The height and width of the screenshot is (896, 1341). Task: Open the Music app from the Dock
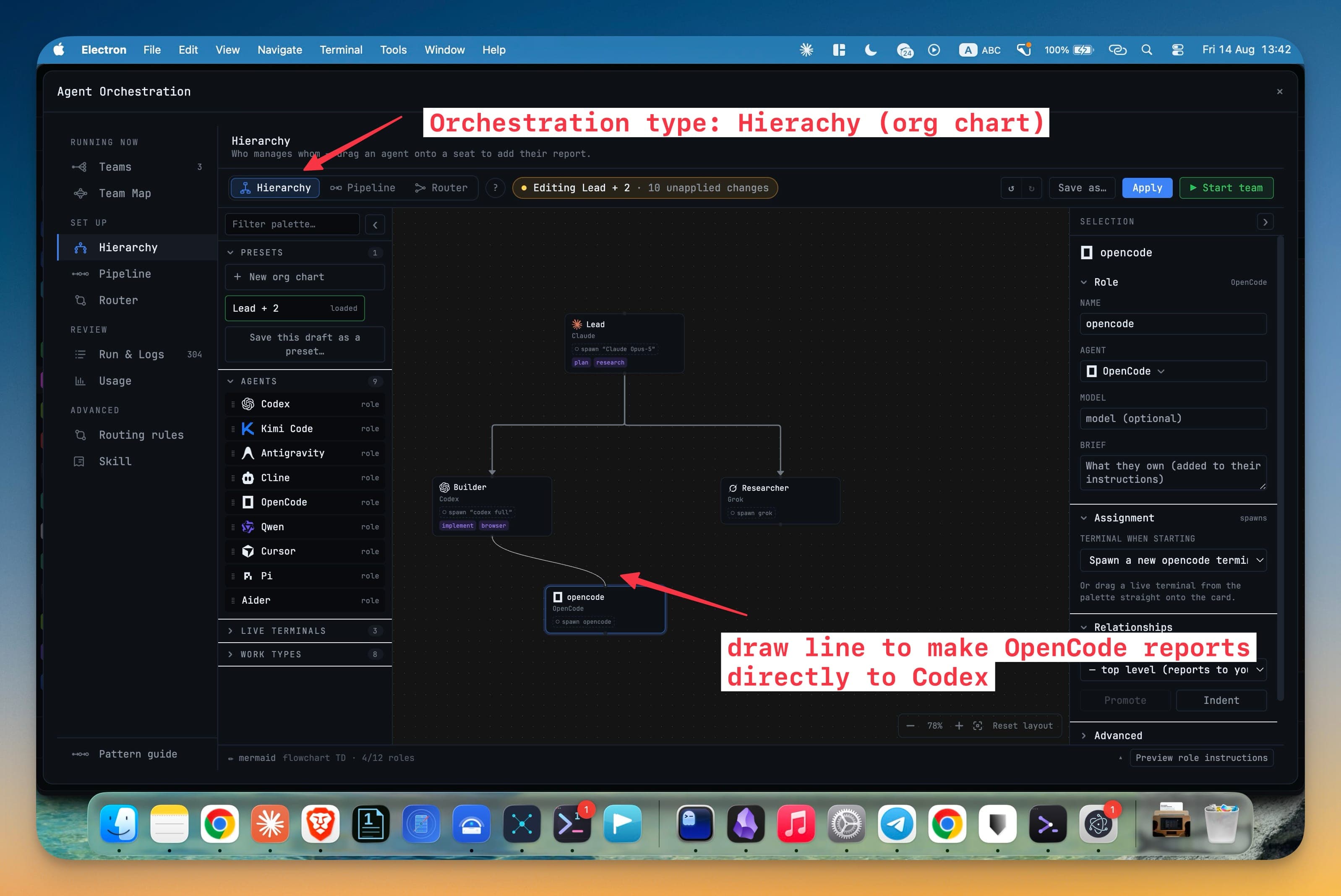click(x=796, y=824)
